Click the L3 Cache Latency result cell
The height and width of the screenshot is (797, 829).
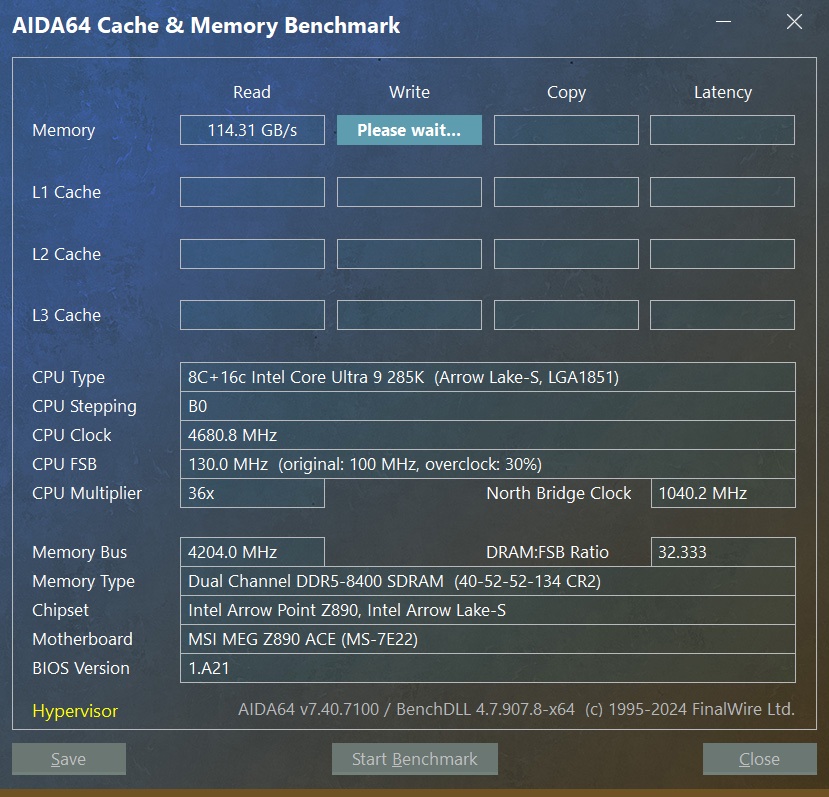(722, 315)
